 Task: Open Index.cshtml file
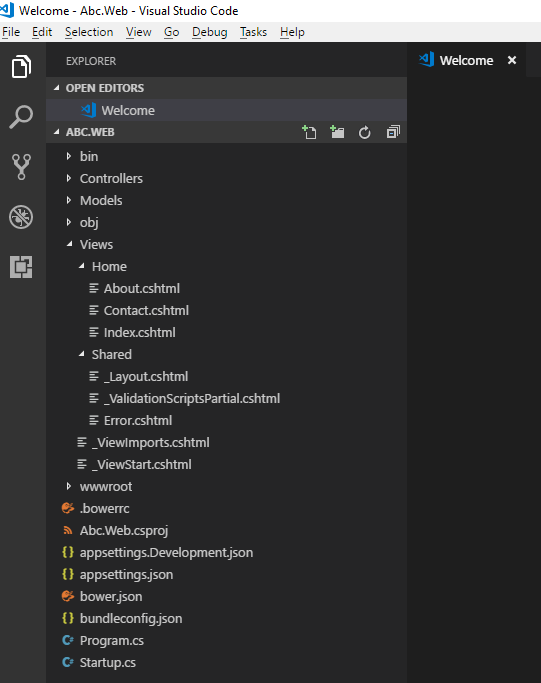click(x=227, y=332)
